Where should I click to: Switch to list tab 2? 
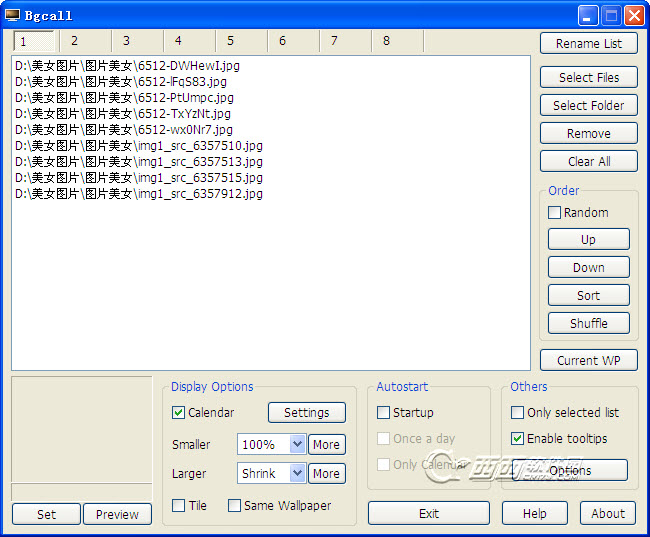point(85,41)
